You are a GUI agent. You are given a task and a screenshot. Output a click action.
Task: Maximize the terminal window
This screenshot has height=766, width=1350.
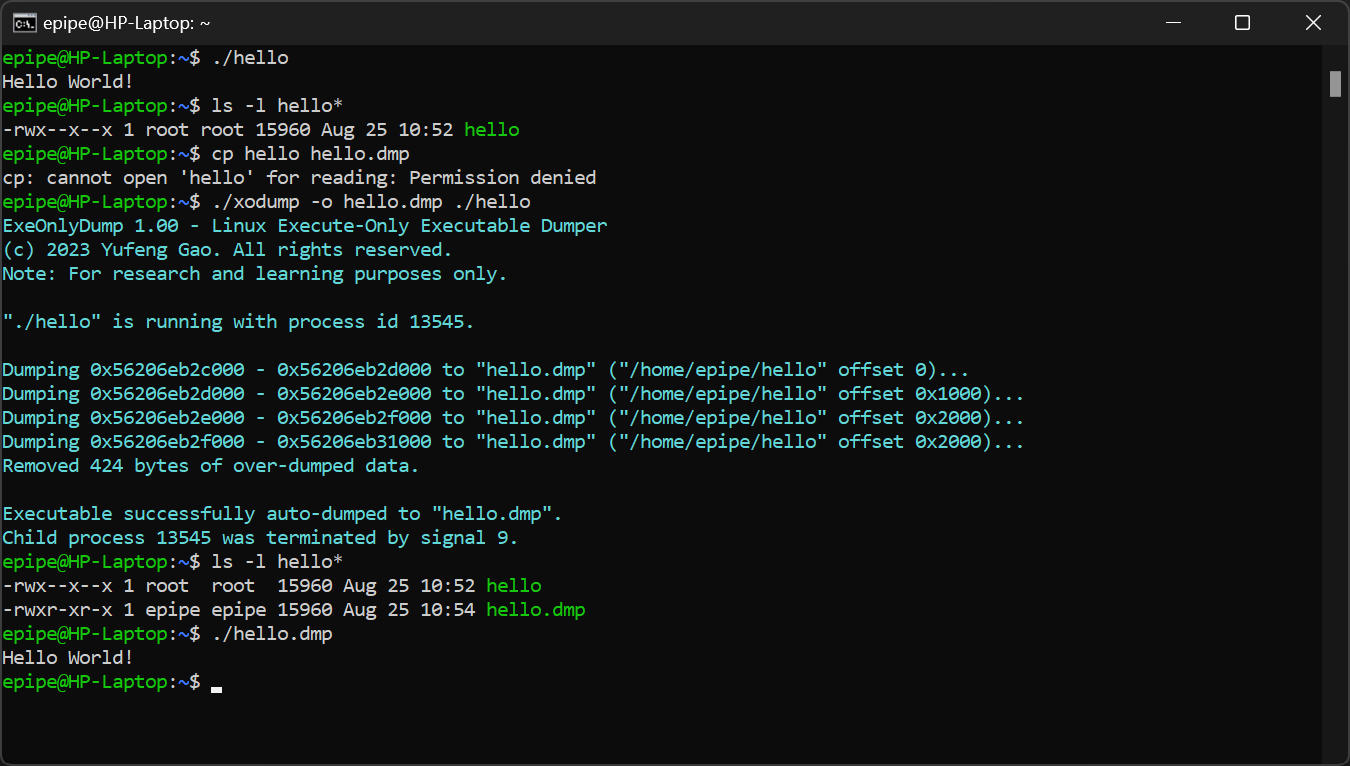pyautogui.click(x=1242, y=23)
